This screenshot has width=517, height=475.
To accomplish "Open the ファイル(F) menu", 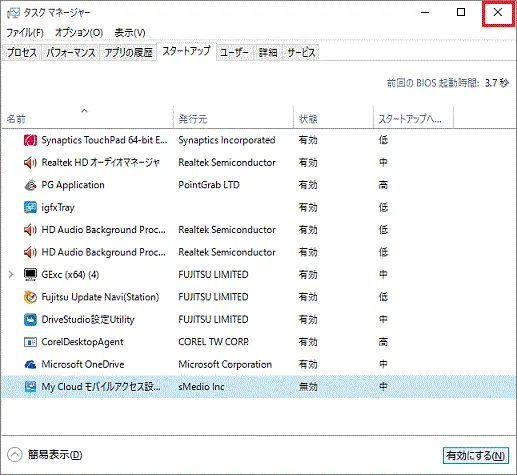I will click(25, 33).
